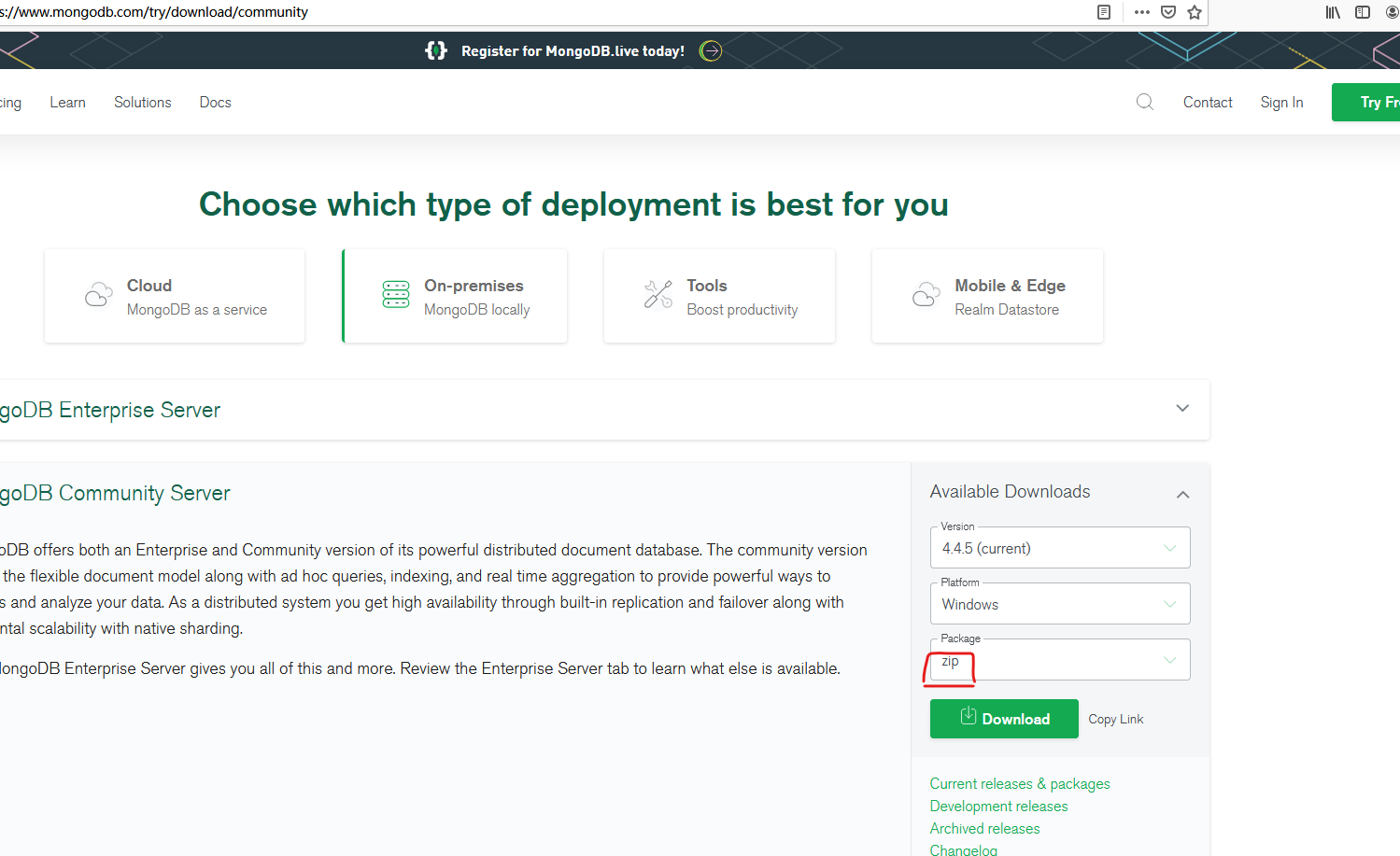1400x856 pixels.
Task: Click Register for MongoDB.live today banner text
Action: point(573,51)
